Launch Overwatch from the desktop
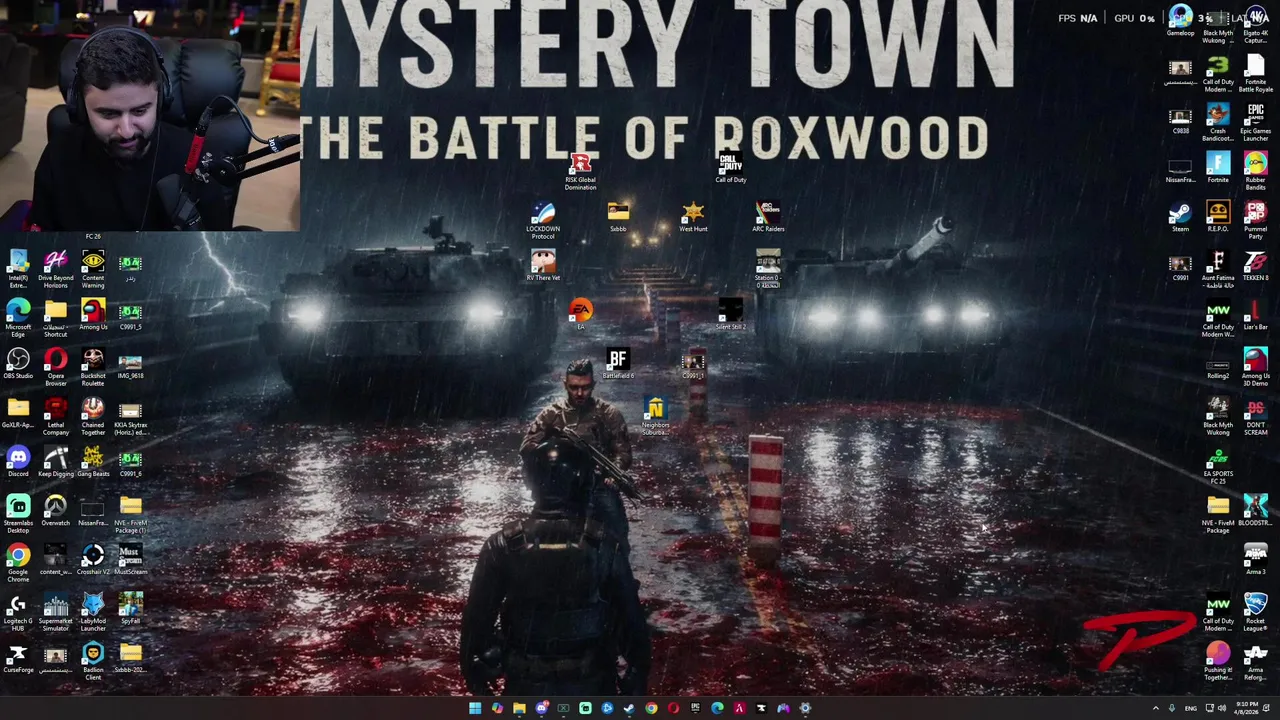 56,510
